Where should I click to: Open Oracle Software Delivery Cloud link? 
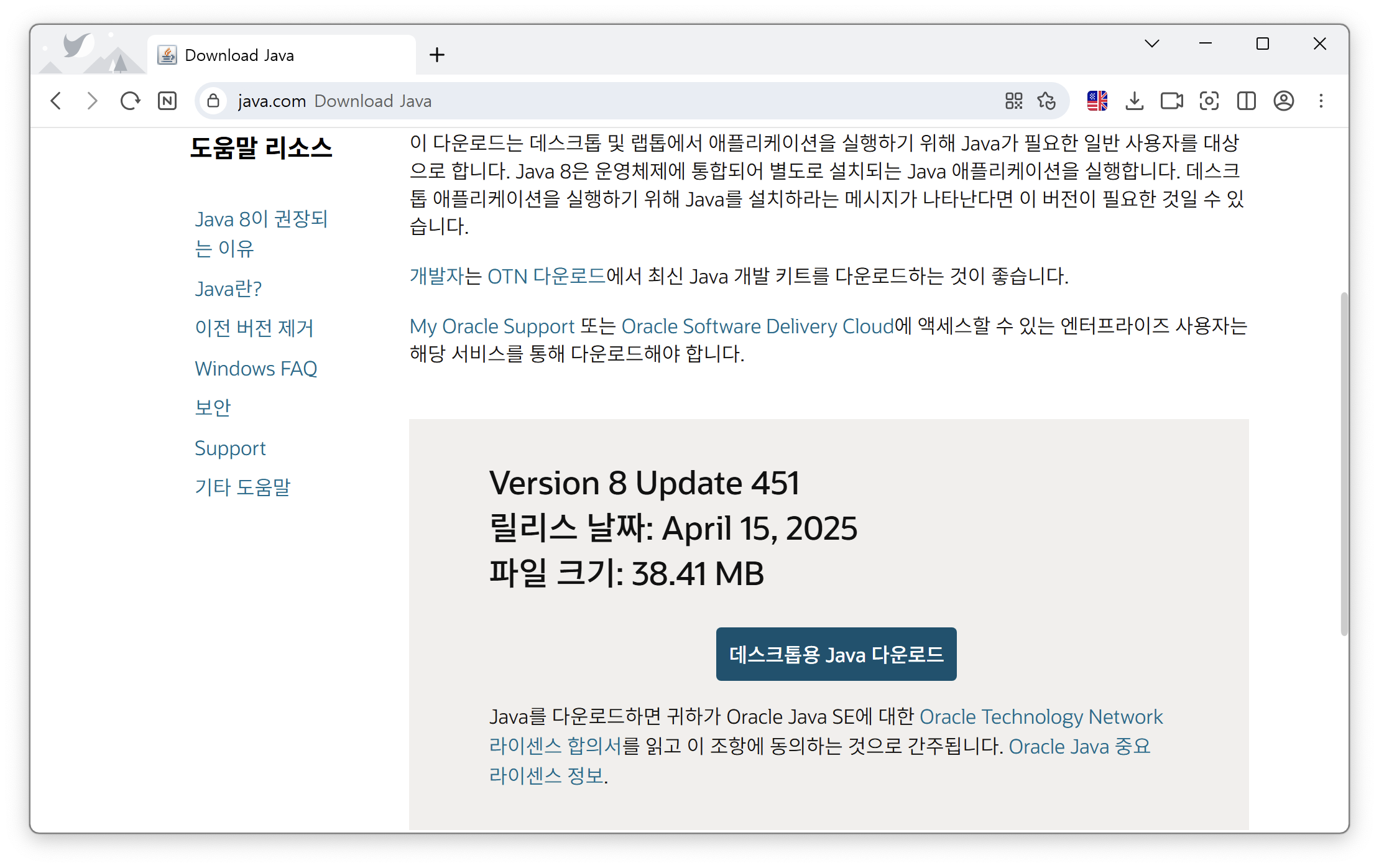757,326
